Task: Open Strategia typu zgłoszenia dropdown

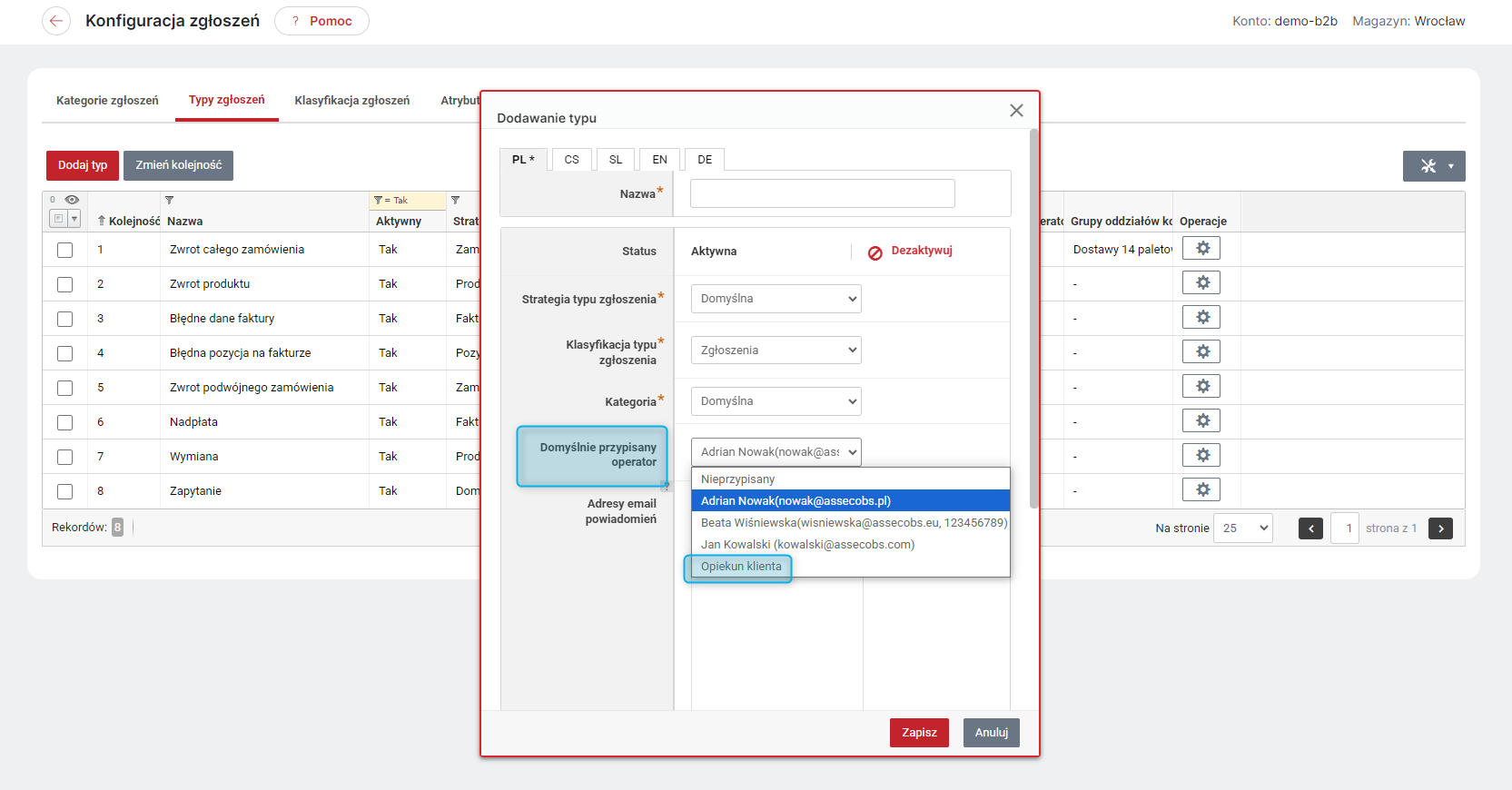Action: click(x=776, y=299)
